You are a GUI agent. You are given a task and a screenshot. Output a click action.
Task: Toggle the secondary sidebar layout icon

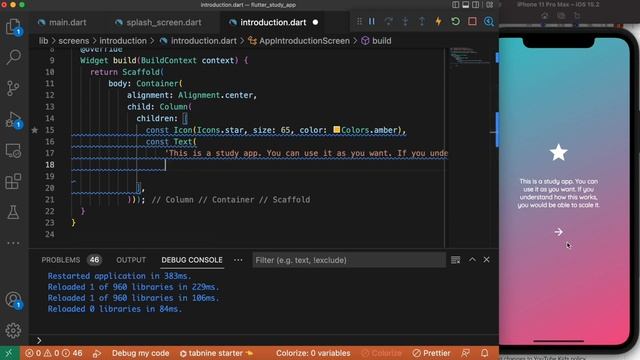(476, 5)
